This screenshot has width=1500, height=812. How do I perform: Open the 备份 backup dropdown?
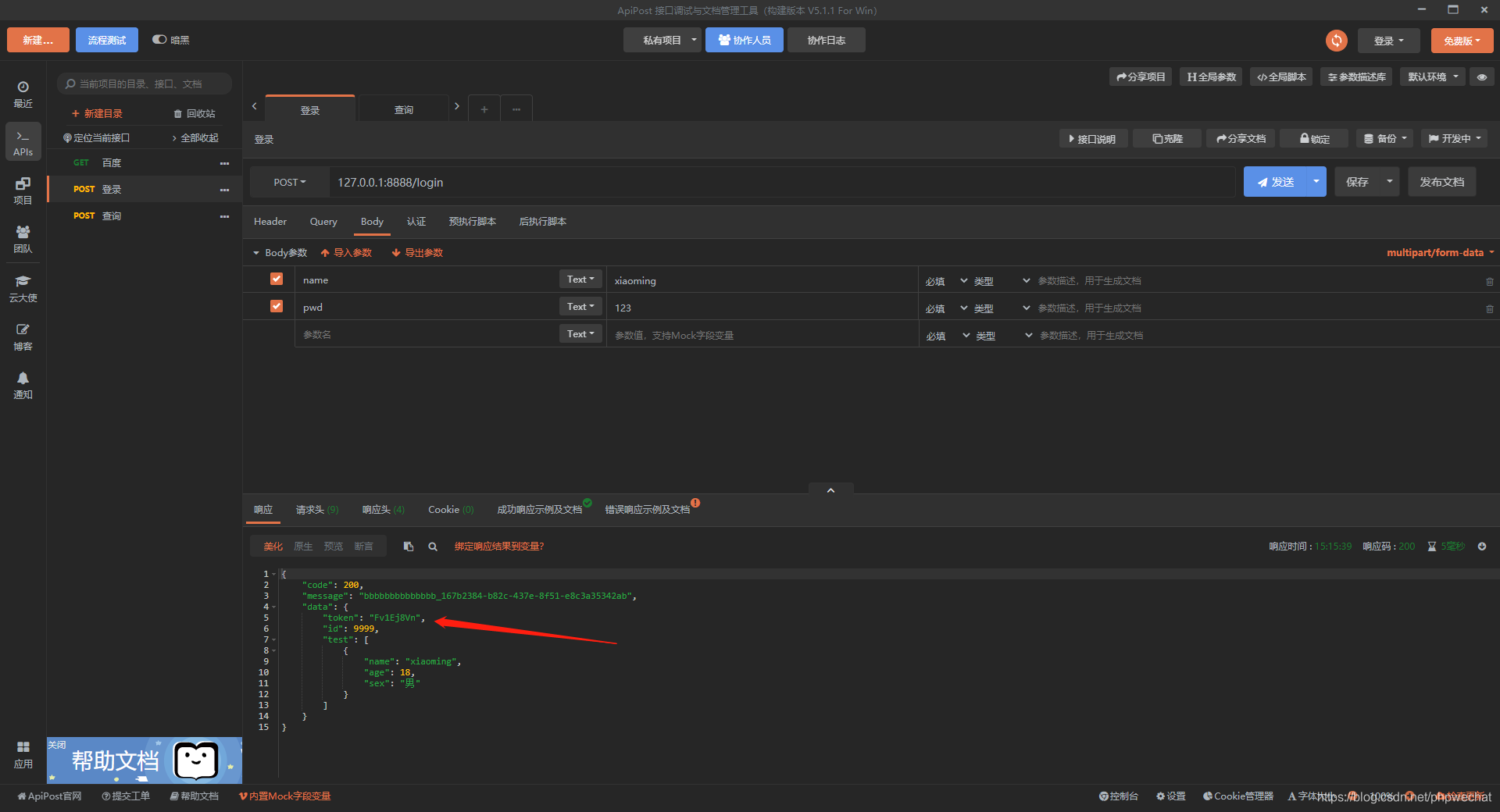[1384, 138]
